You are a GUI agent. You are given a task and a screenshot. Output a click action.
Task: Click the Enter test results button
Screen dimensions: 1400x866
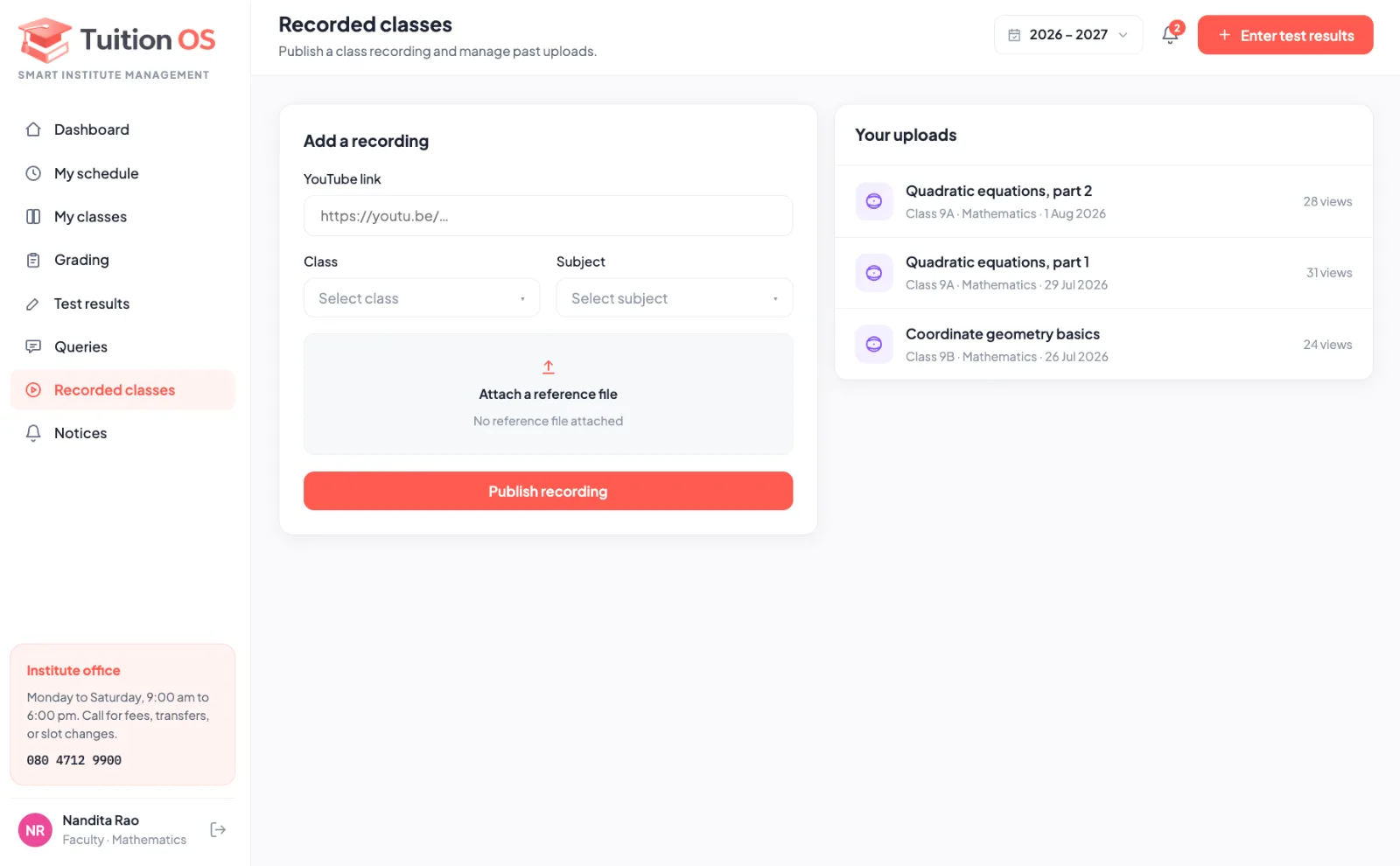point(1285,35)
